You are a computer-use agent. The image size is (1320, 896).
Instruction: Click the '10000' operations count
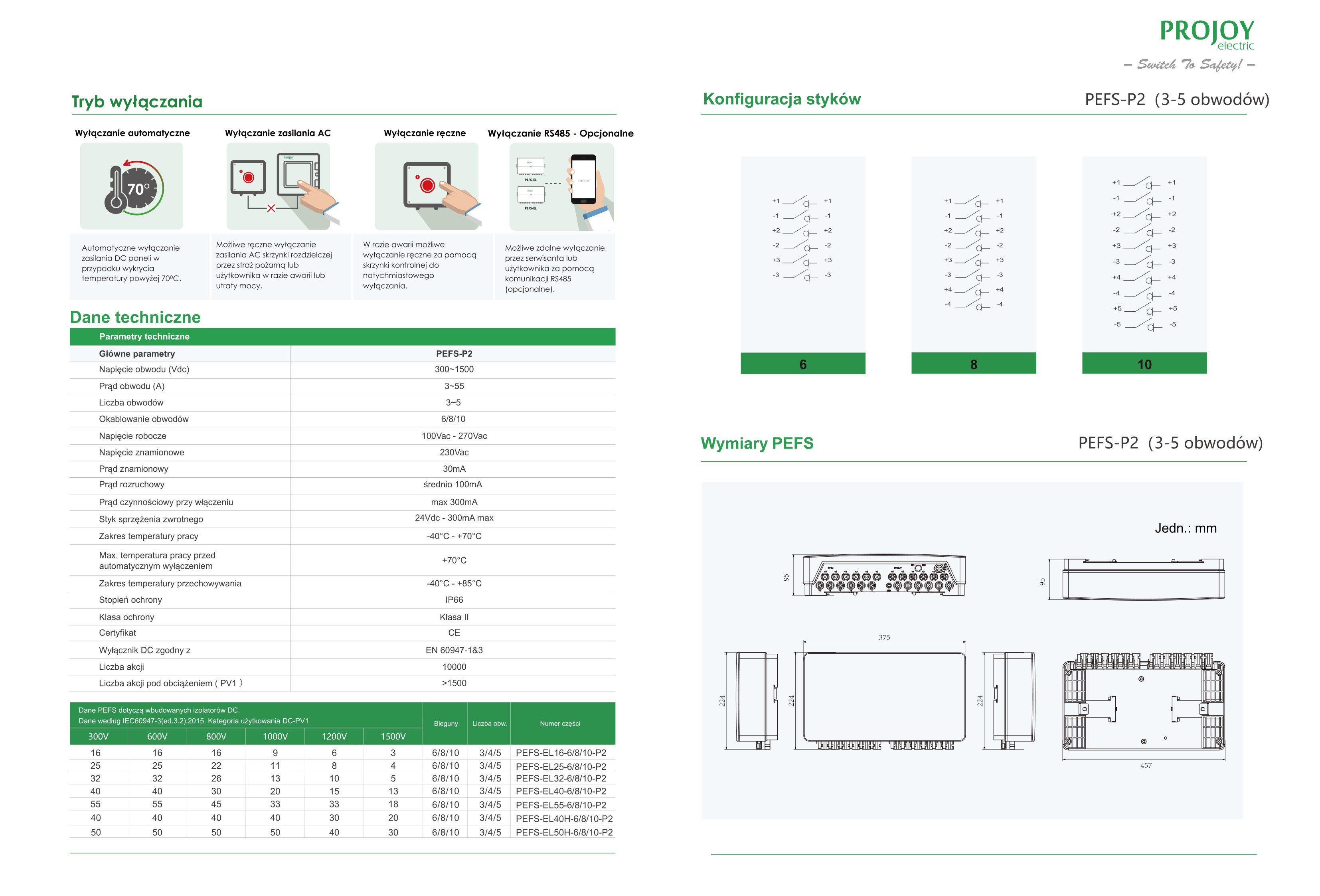coord(454,667)
